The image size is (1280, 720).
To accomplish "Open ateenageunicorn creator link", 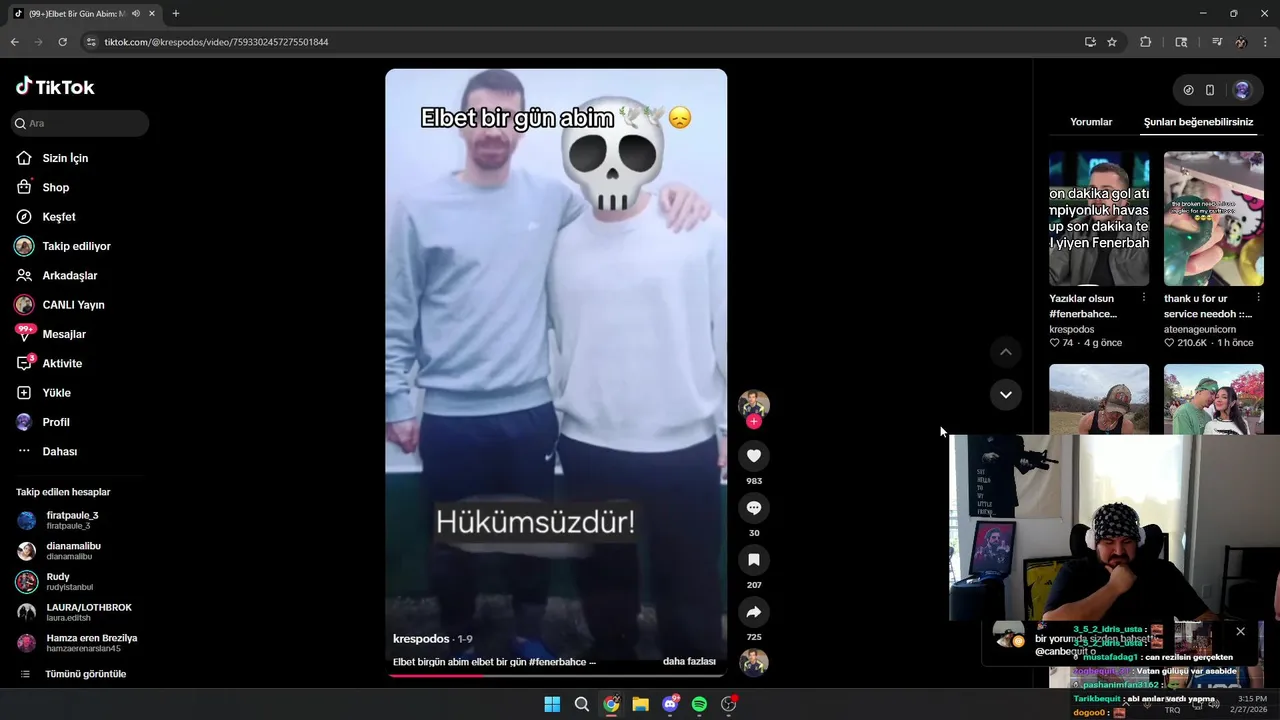I will (1200, 329).
